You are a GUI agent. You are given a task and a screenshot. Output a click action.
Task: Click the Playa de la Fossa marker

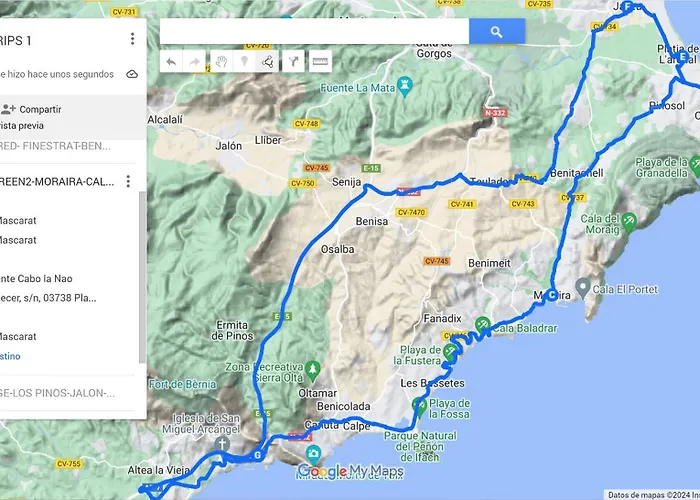click(419, 404)
